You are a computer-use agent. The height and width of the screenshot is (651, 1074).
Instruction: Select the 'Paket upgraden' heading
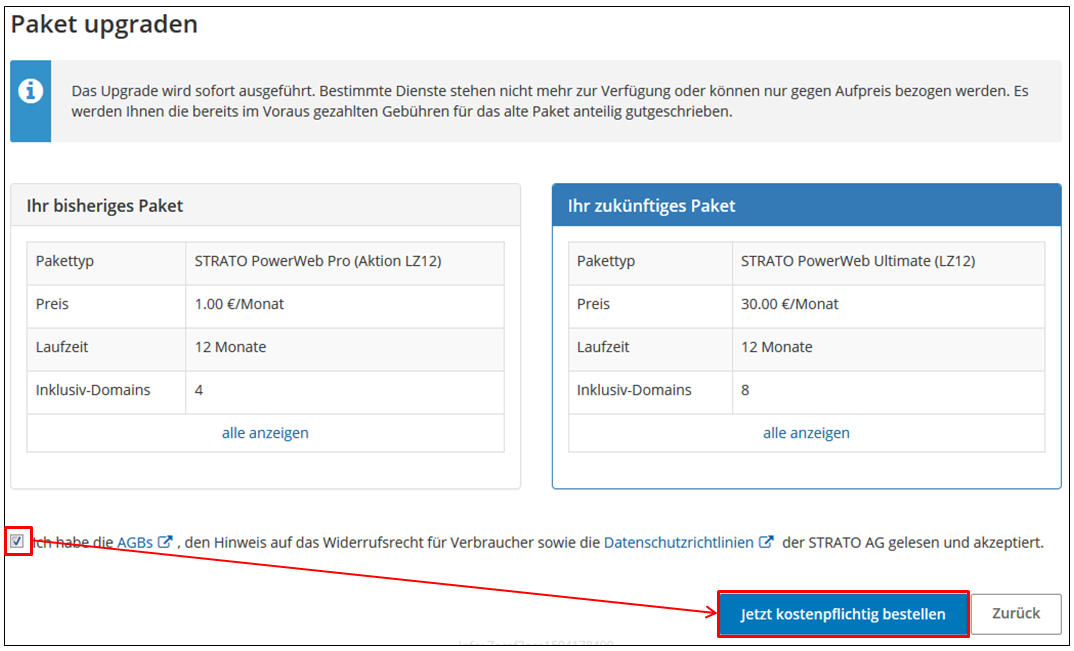click(x=104, y=24)
